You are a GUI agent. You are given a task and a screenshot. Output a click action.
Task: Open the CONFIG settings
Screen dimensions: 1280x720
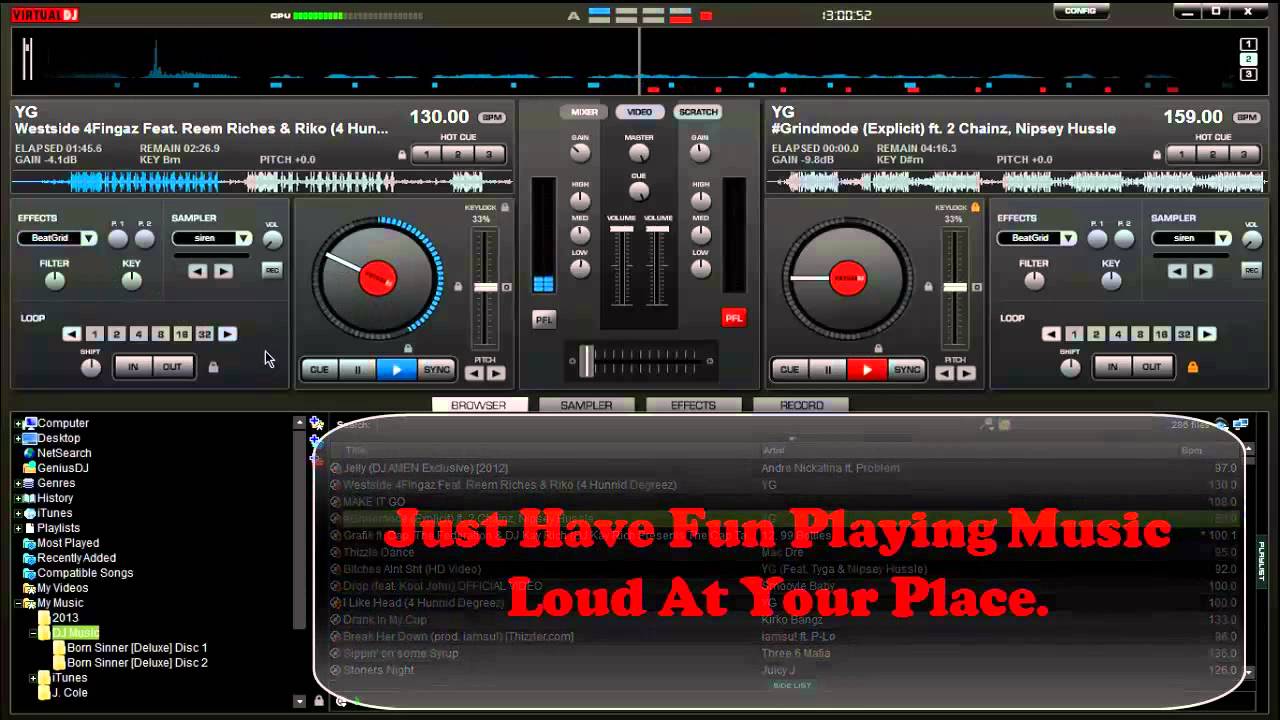coord(1080,11)
